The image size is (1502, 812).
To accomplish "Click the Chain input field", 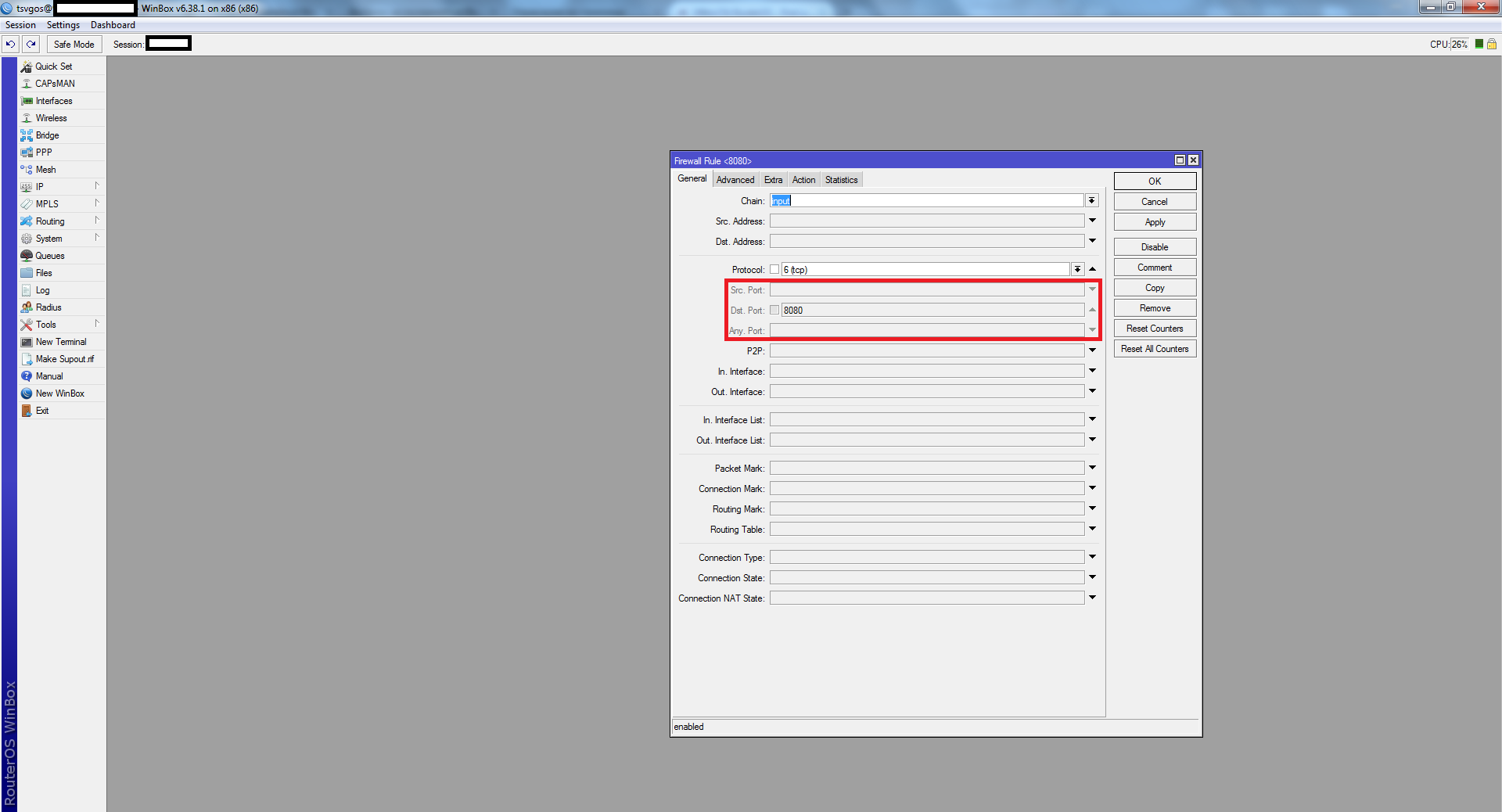I will [927, 201].
